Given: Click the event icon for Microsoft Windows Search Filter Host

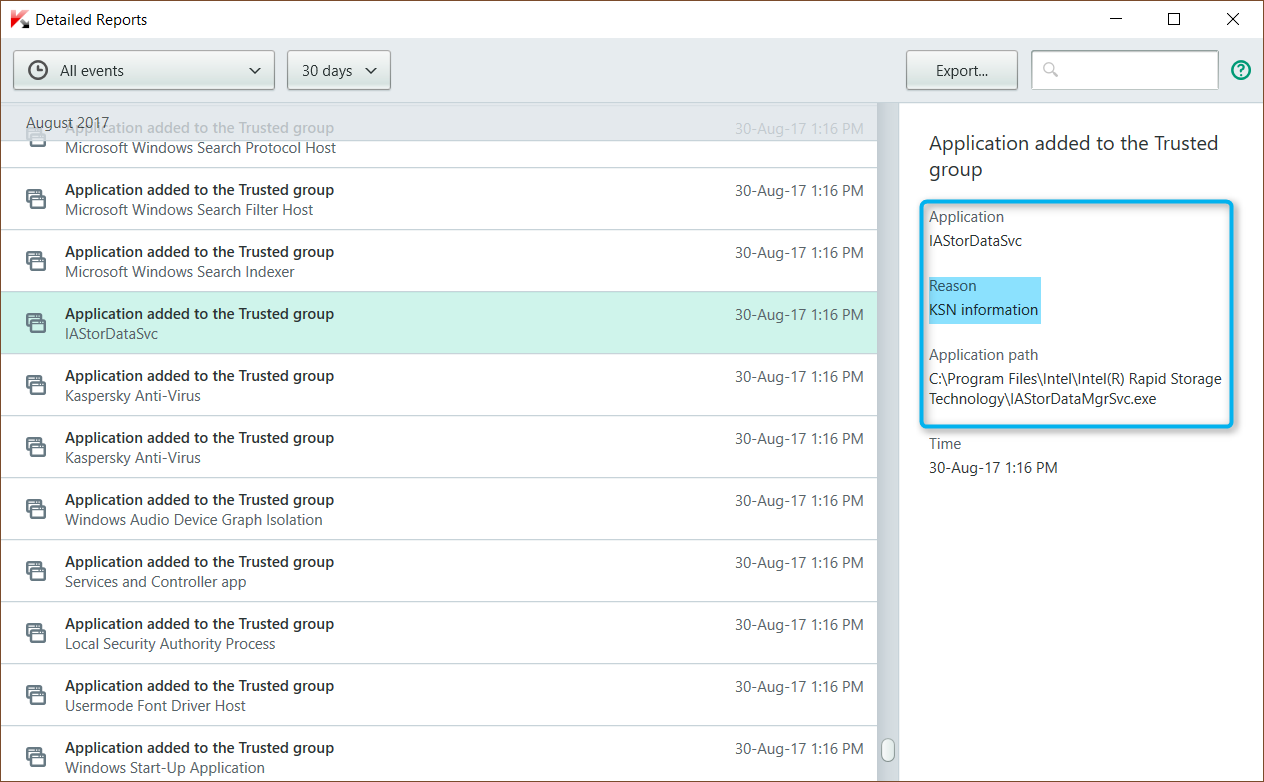Looking at the screenshot, I should pos(36,199).
